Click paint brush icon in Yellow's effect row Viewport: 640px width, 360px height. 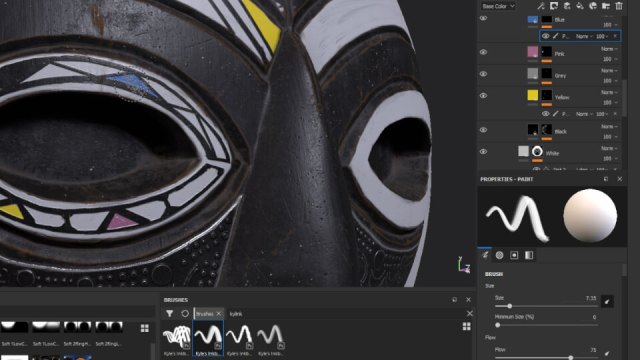pos(556,114)
